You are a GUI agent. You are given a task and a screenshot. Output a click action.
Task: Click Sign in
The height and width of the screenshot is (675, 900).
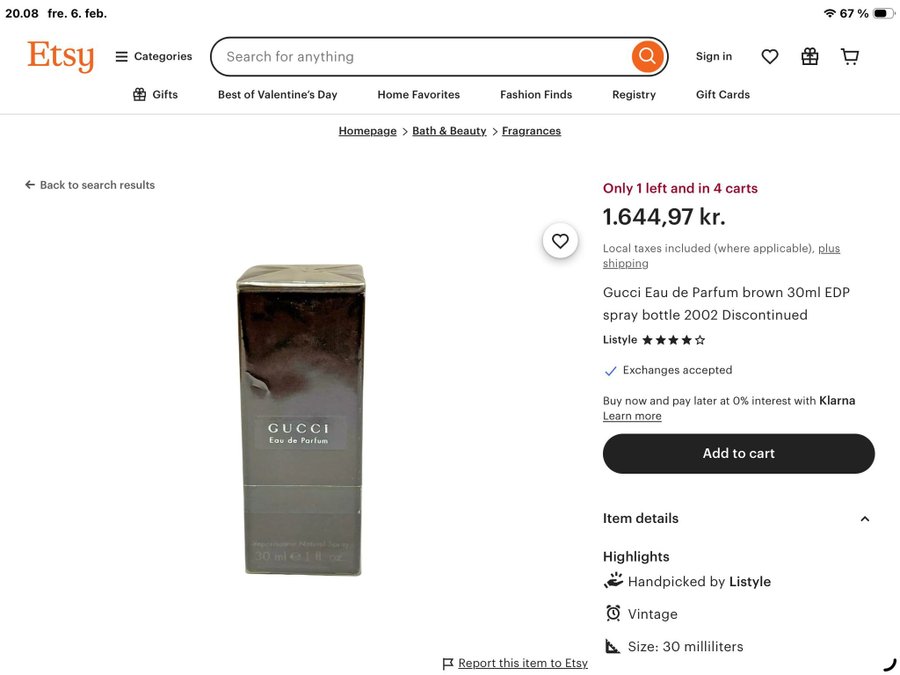click(714, 57)
